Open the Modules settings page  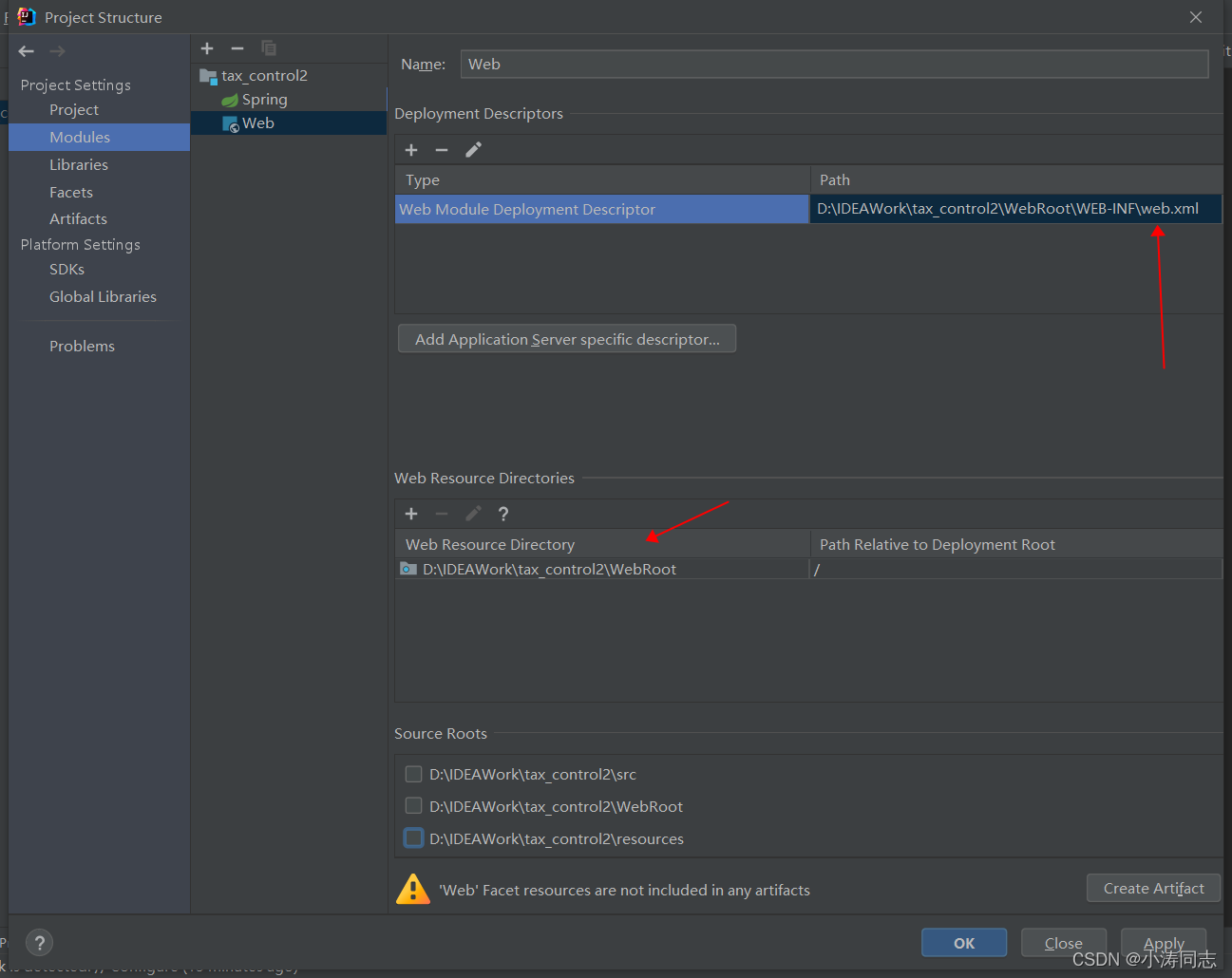click(100, 138)
